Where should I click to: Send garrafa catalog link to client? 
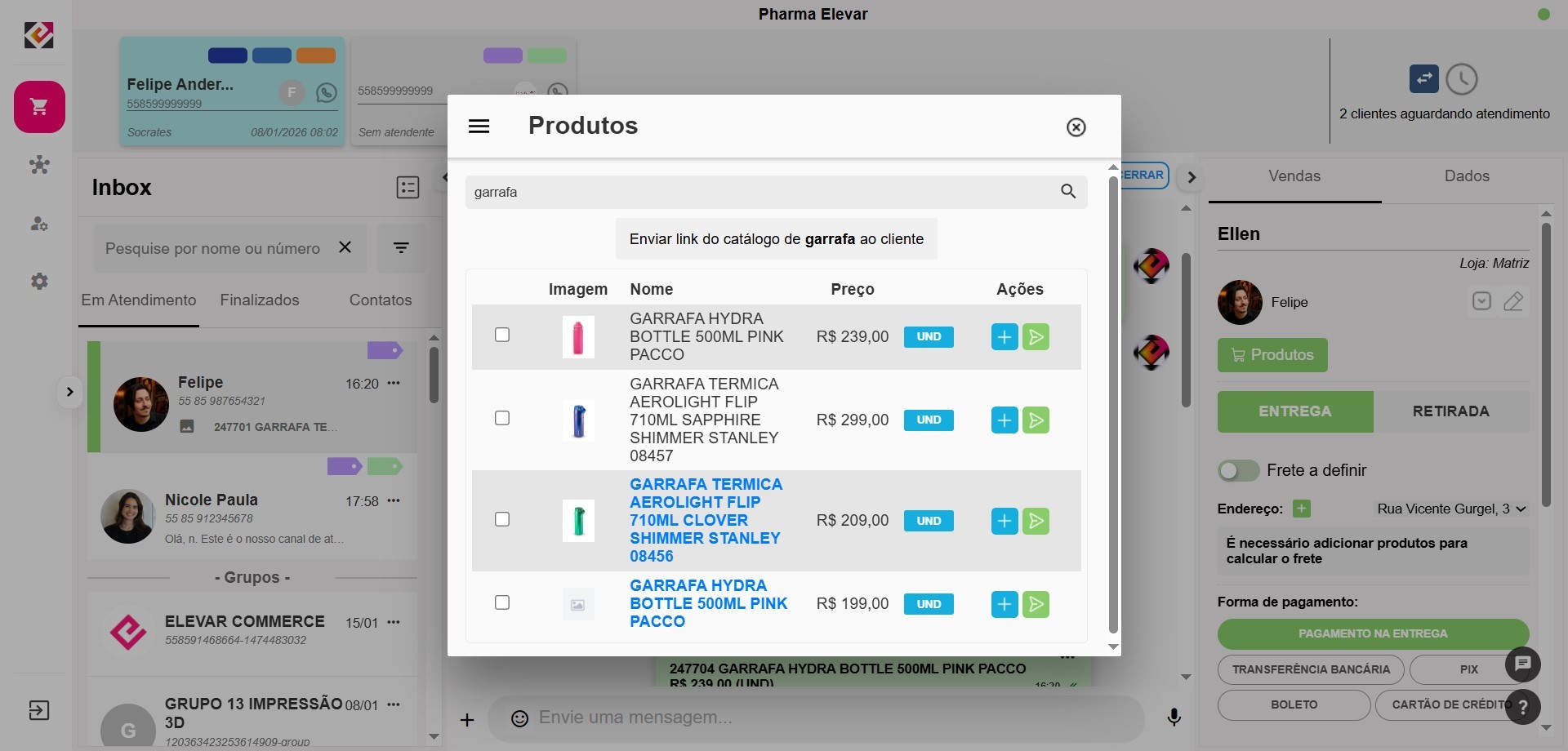click(x=777, y=239)
